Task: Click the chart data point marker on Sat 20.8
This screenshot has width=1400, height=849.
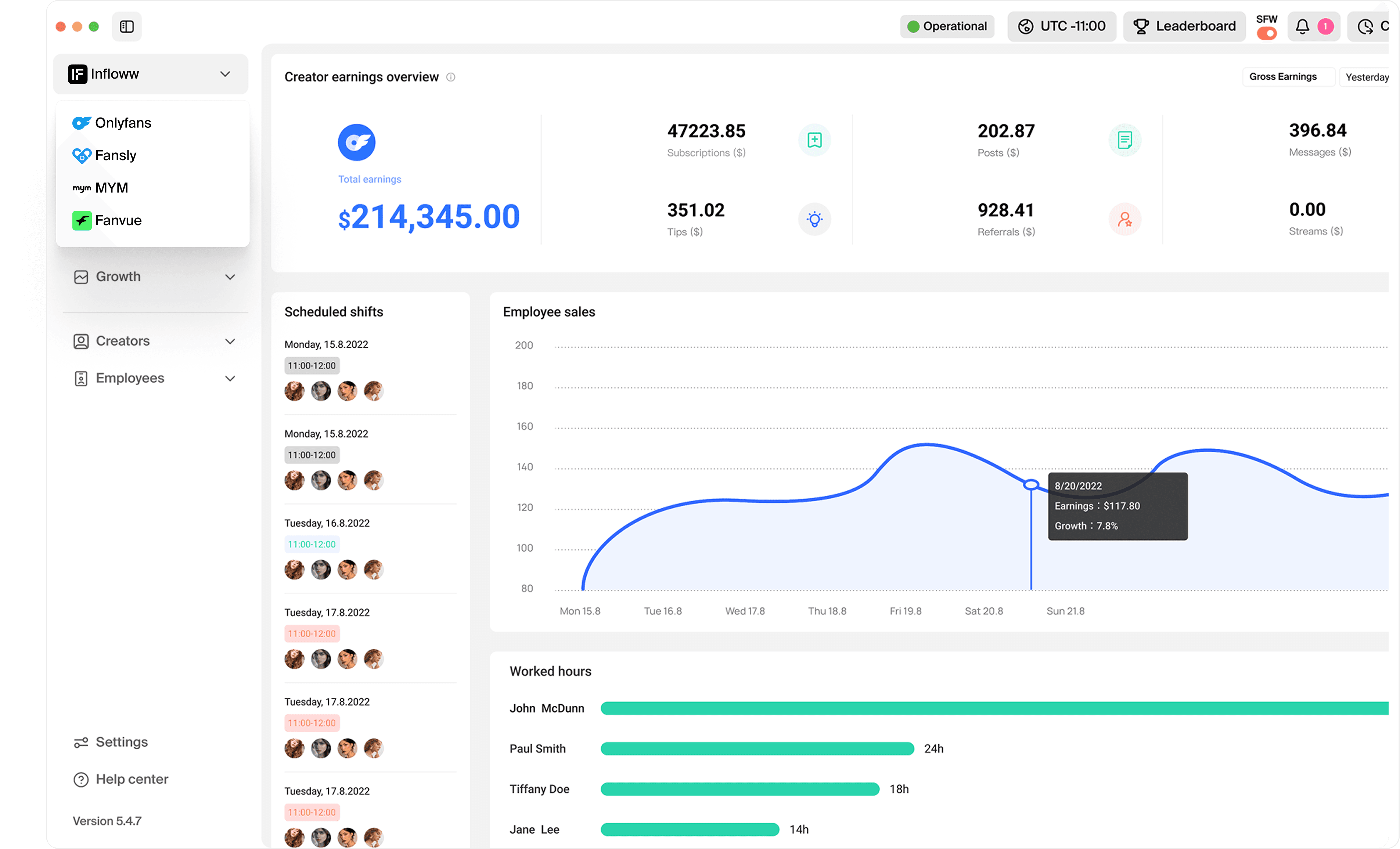Action: coord(1031,485)
